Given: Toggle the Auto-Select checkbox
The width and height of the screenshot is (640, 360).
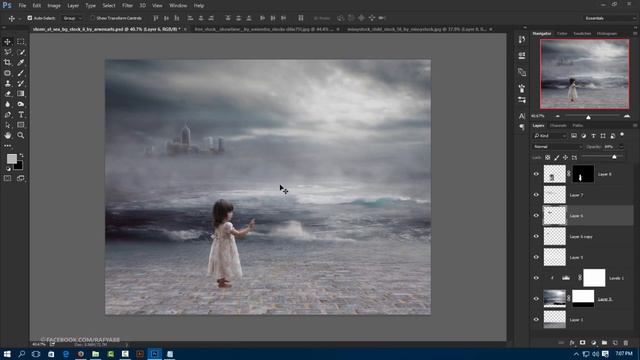Looking at the screenshot, I should coord(30,18).
